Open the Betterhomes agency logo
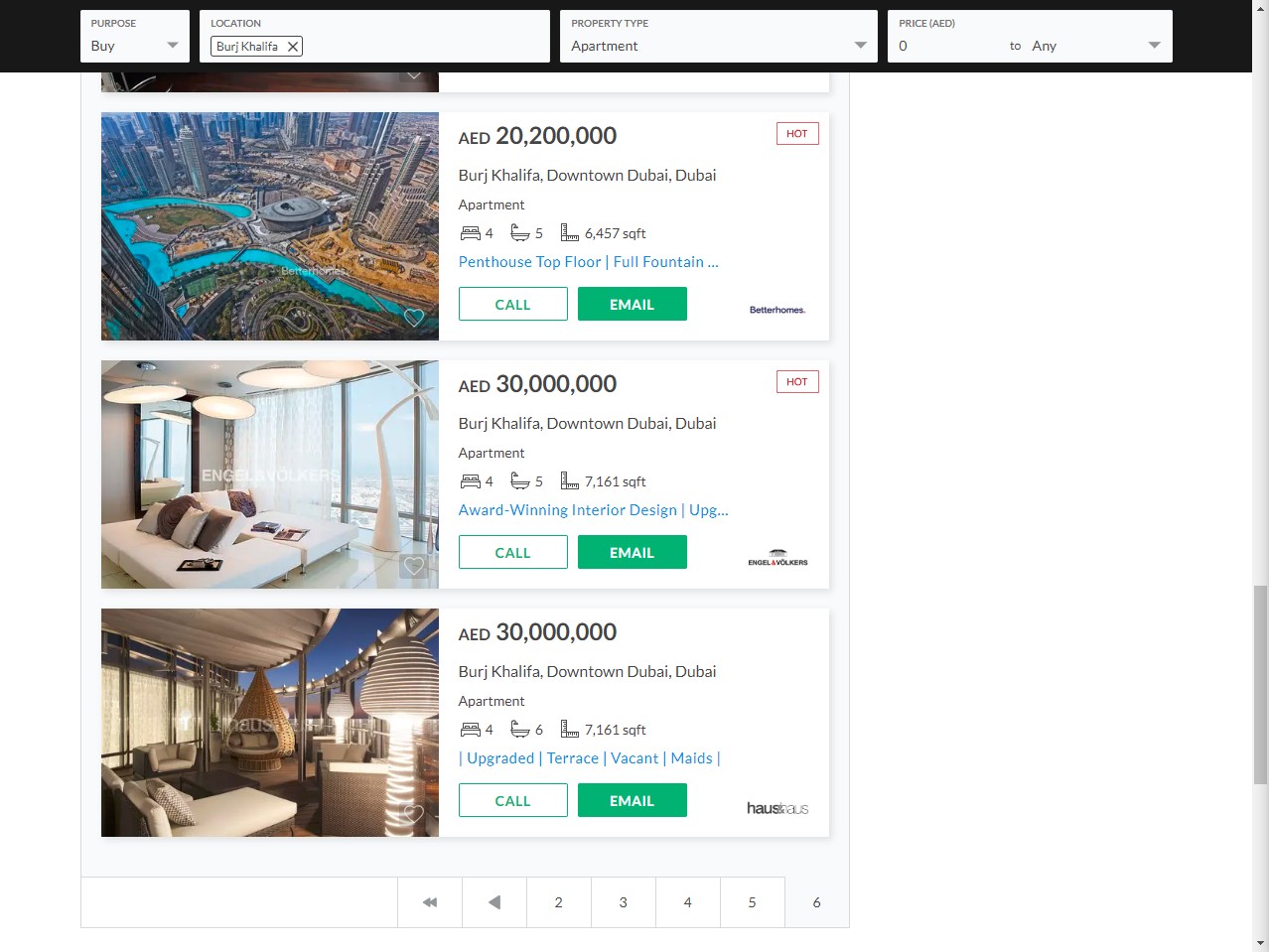Image resolution: width=1269 pixels, height=952 pixels. click(x=777, y=310)
